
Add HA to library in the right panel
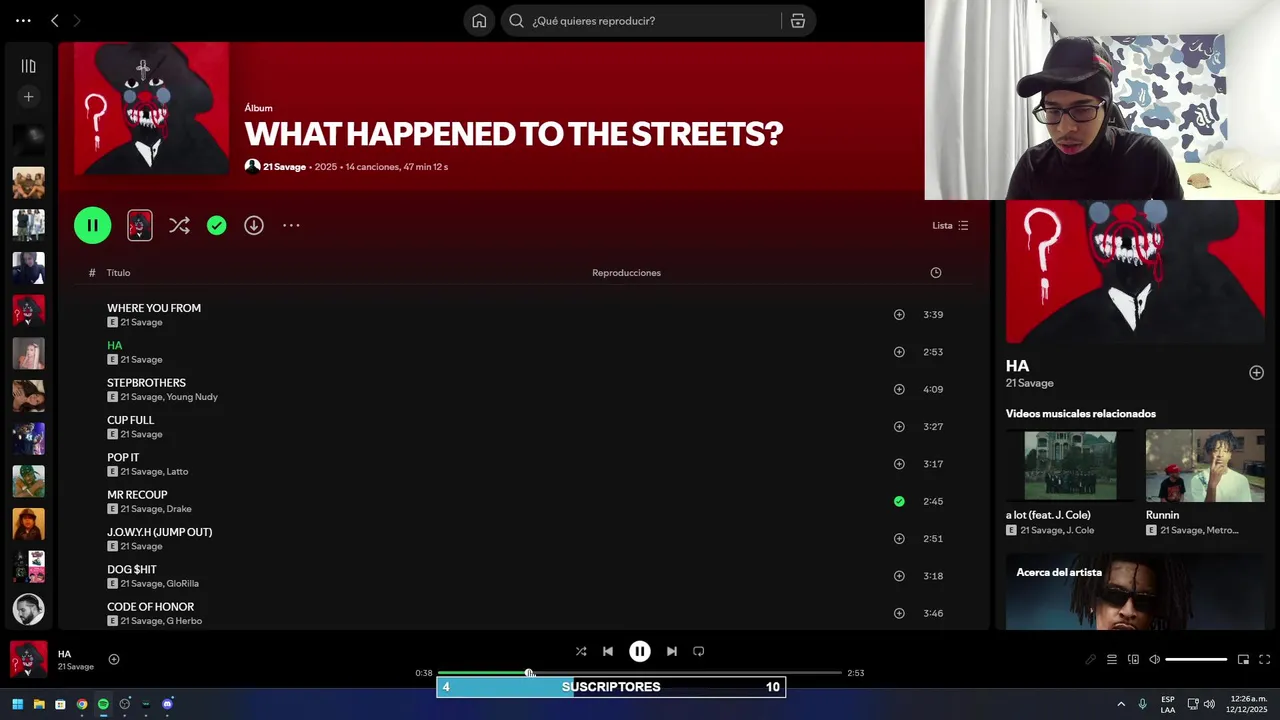[1256, 373]
